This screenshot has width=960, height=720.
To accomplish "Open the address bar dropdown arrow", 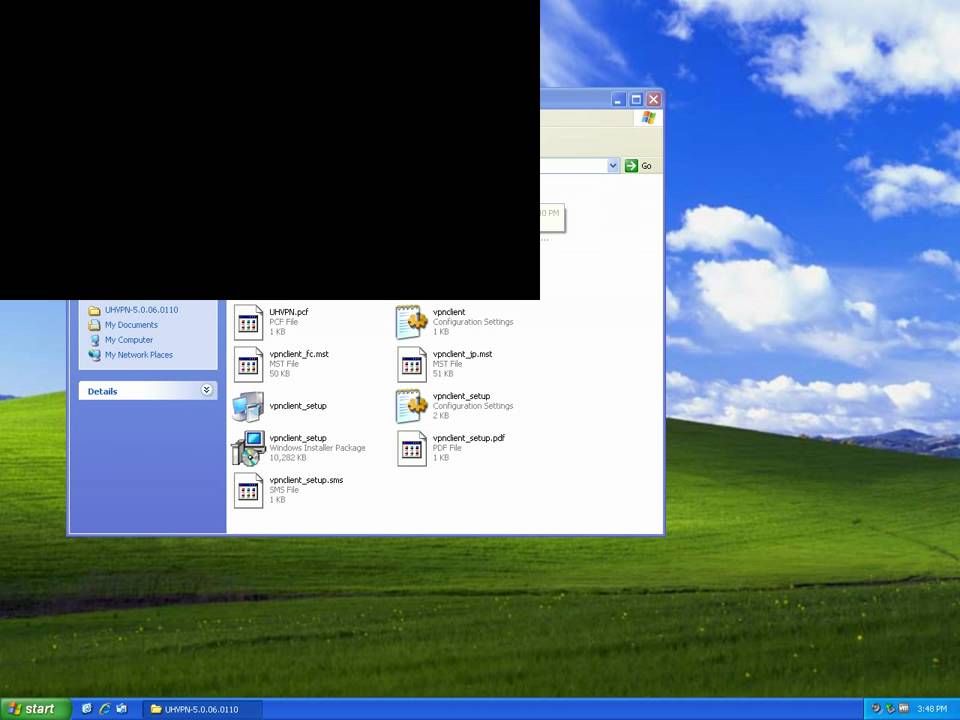I will pos(613,166).
